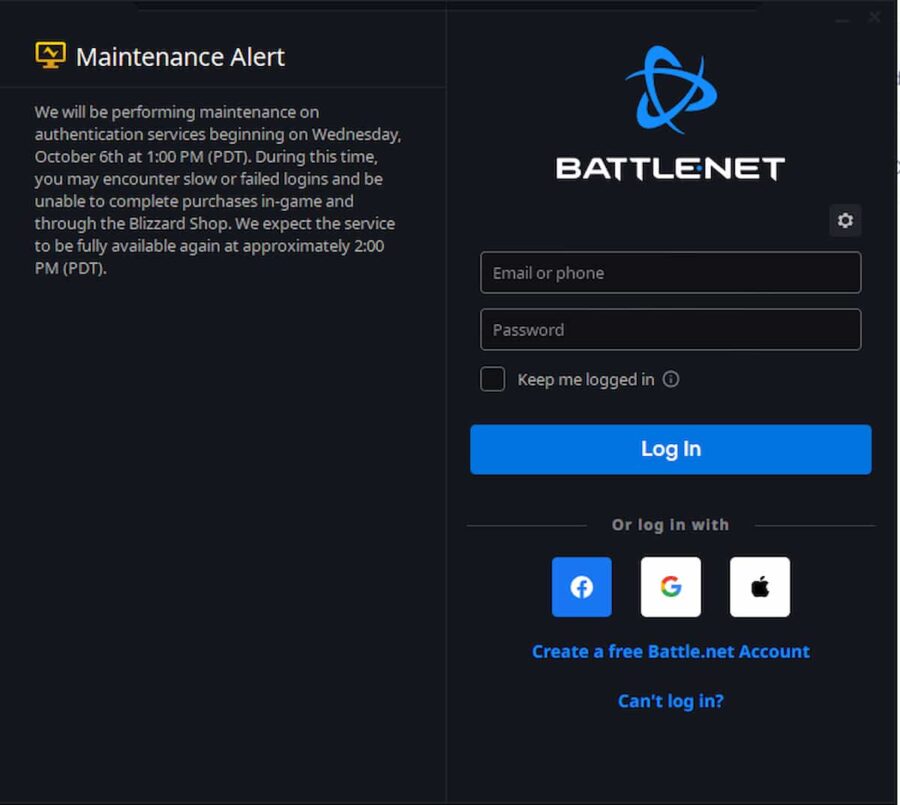The width and height of the screenshot is (900, 805).
Task: Log in with Apple
Action: click(x=759, y=587)
